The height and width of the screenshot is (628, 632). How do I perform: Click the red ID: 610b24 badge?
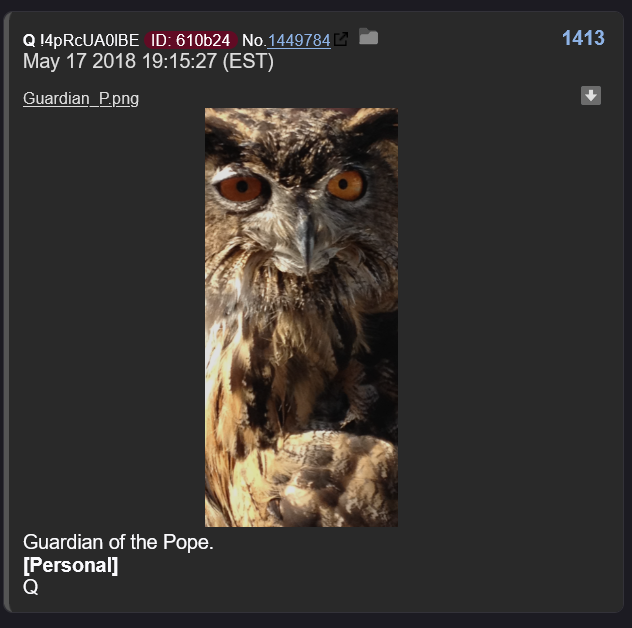(191, 40)
